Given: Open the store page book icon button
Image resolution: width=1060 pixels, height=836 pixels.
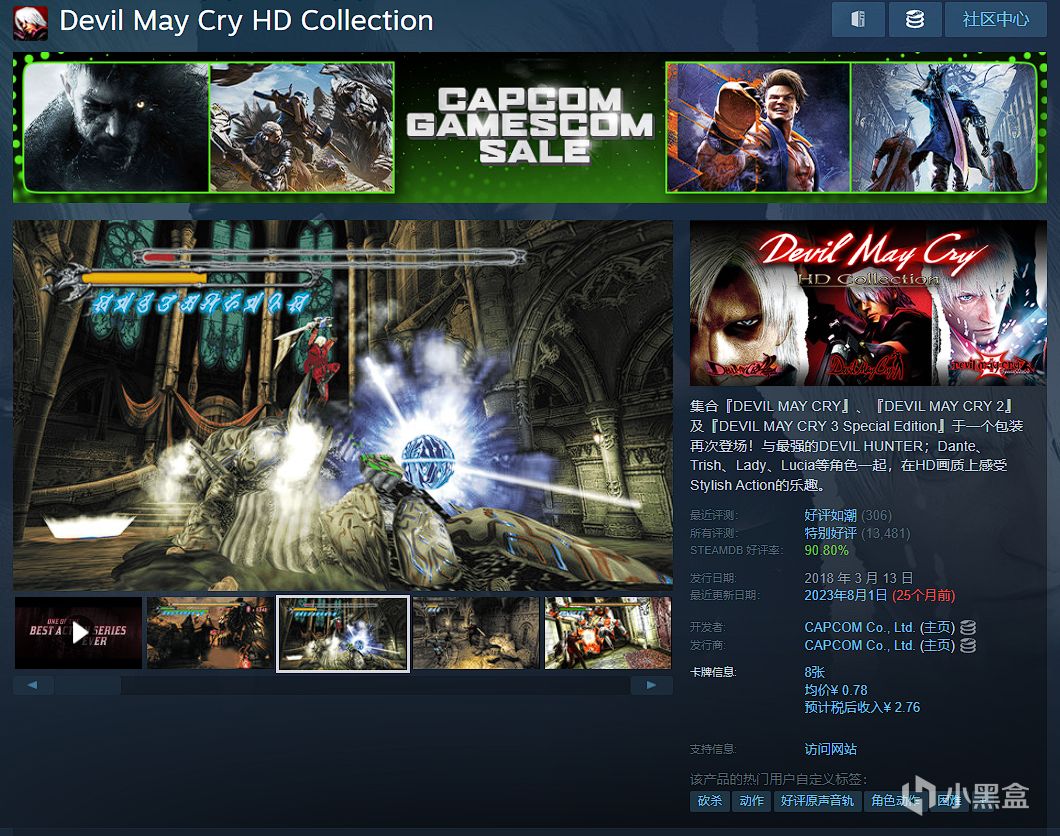Looking at the screenshot, I should click(x=858, y=19).
